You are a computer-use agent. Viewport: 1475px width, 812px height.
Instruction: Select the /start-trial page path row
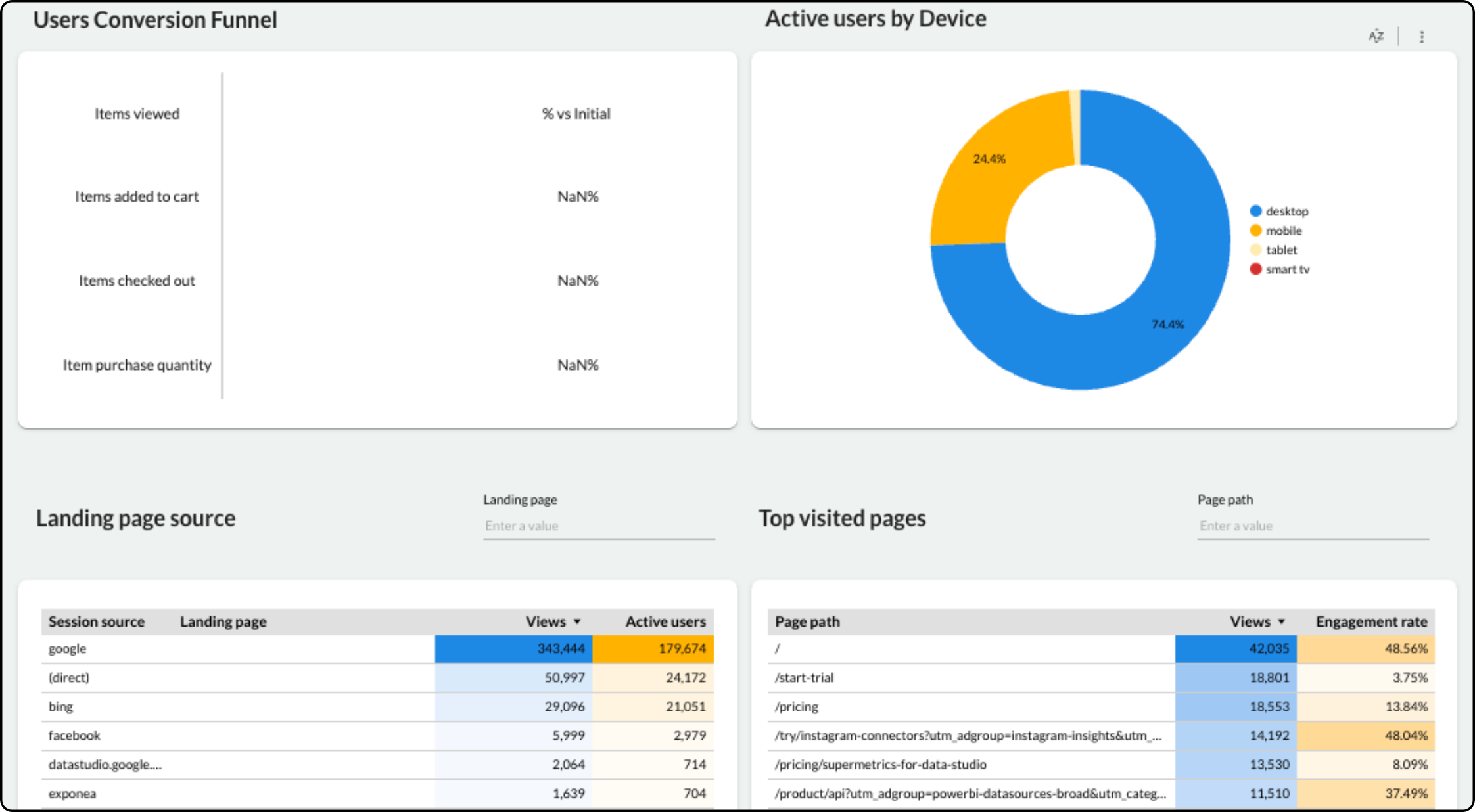pos(805,677)
